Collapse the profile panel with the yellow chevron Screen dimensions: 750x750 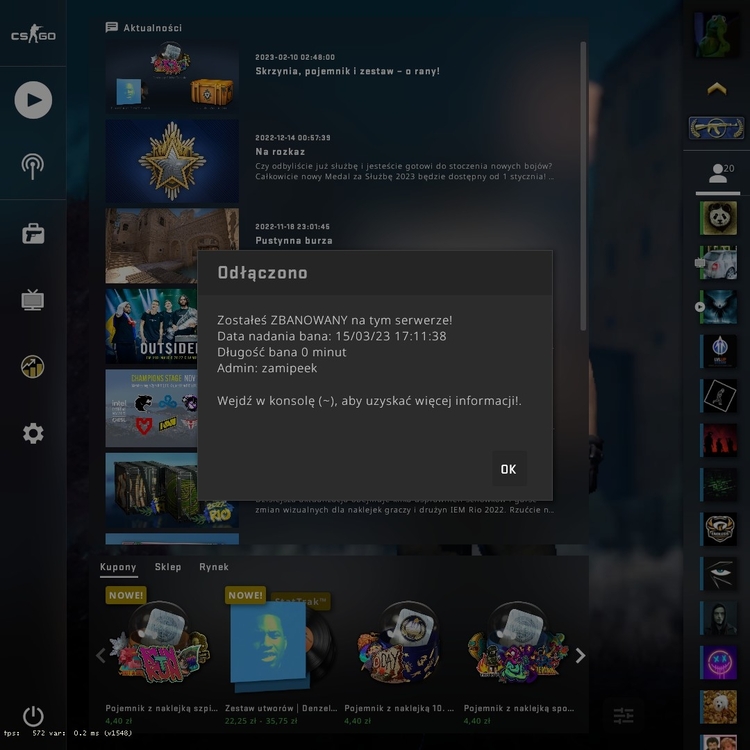(717, 89)
